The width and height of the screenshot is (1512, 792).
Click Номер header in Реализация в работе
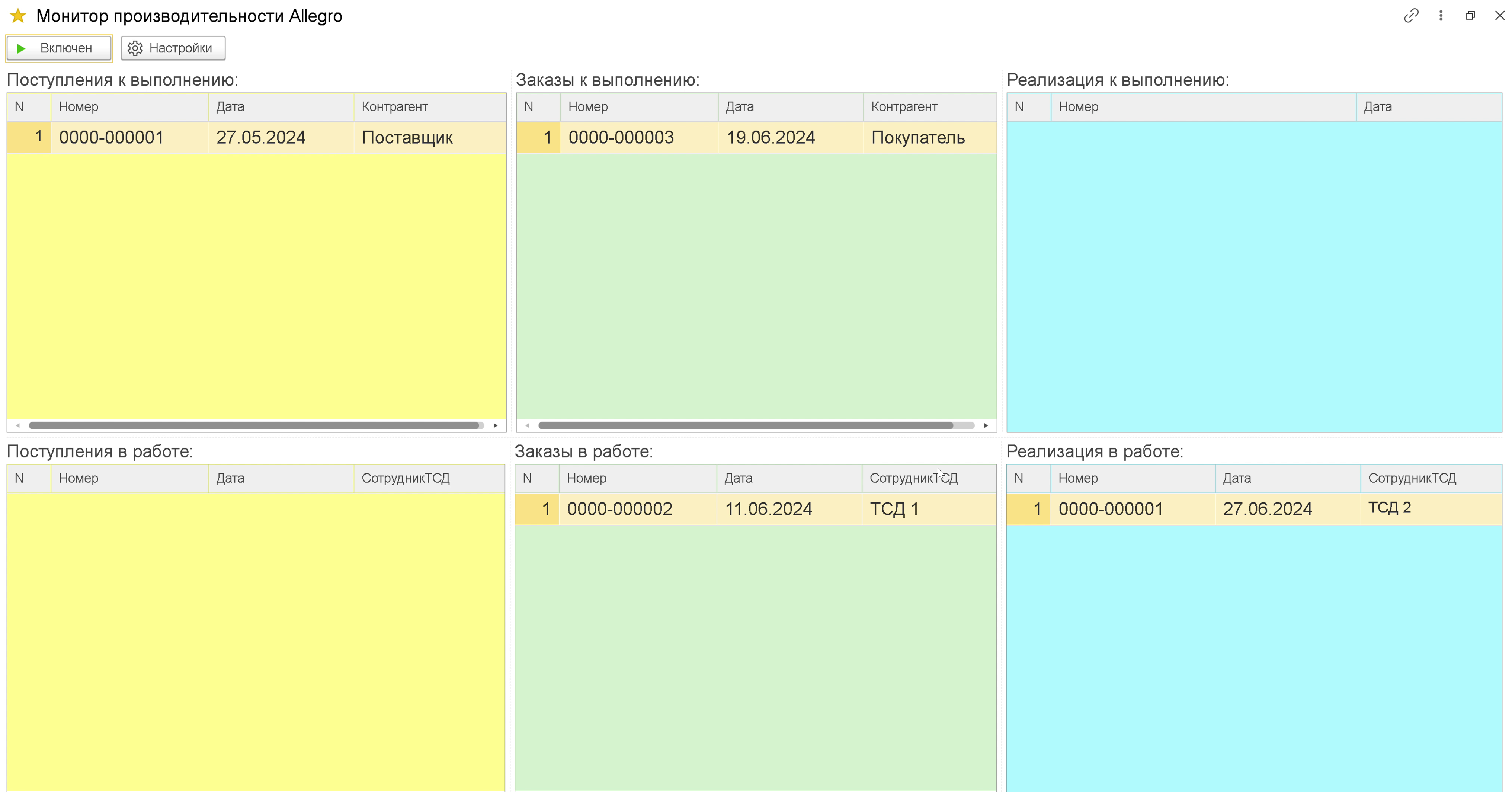(1133, 478)
